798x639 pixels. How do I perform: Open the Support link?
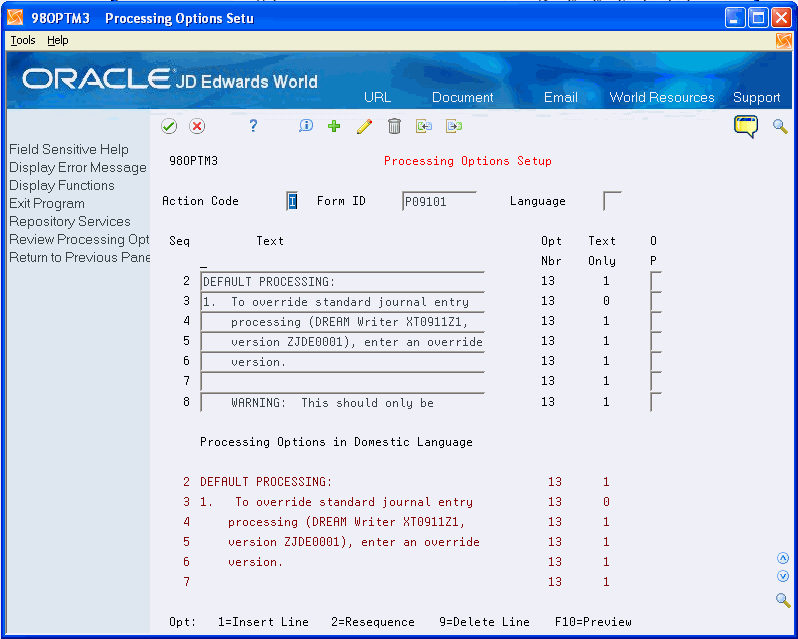(756, 97)
